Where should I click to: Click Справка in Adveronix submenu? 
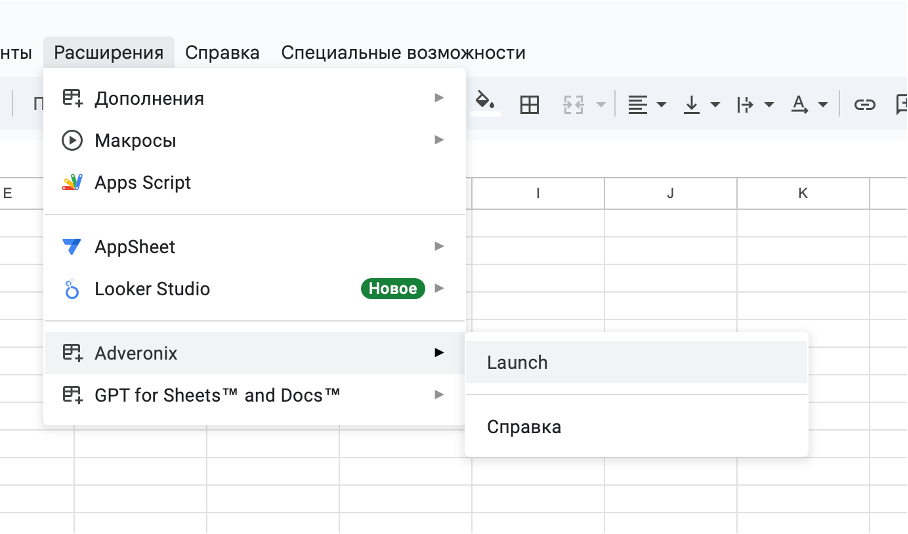pyautogui.click(x=636, y=427)
